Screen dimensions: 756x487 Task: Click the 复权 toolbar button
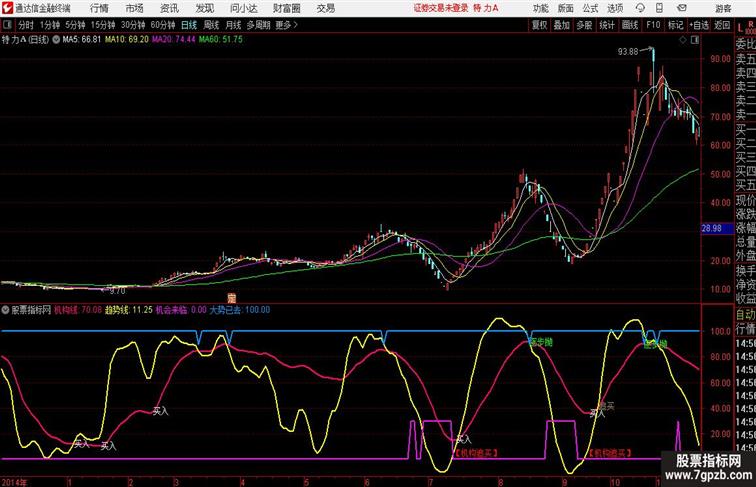pos(540,25)
